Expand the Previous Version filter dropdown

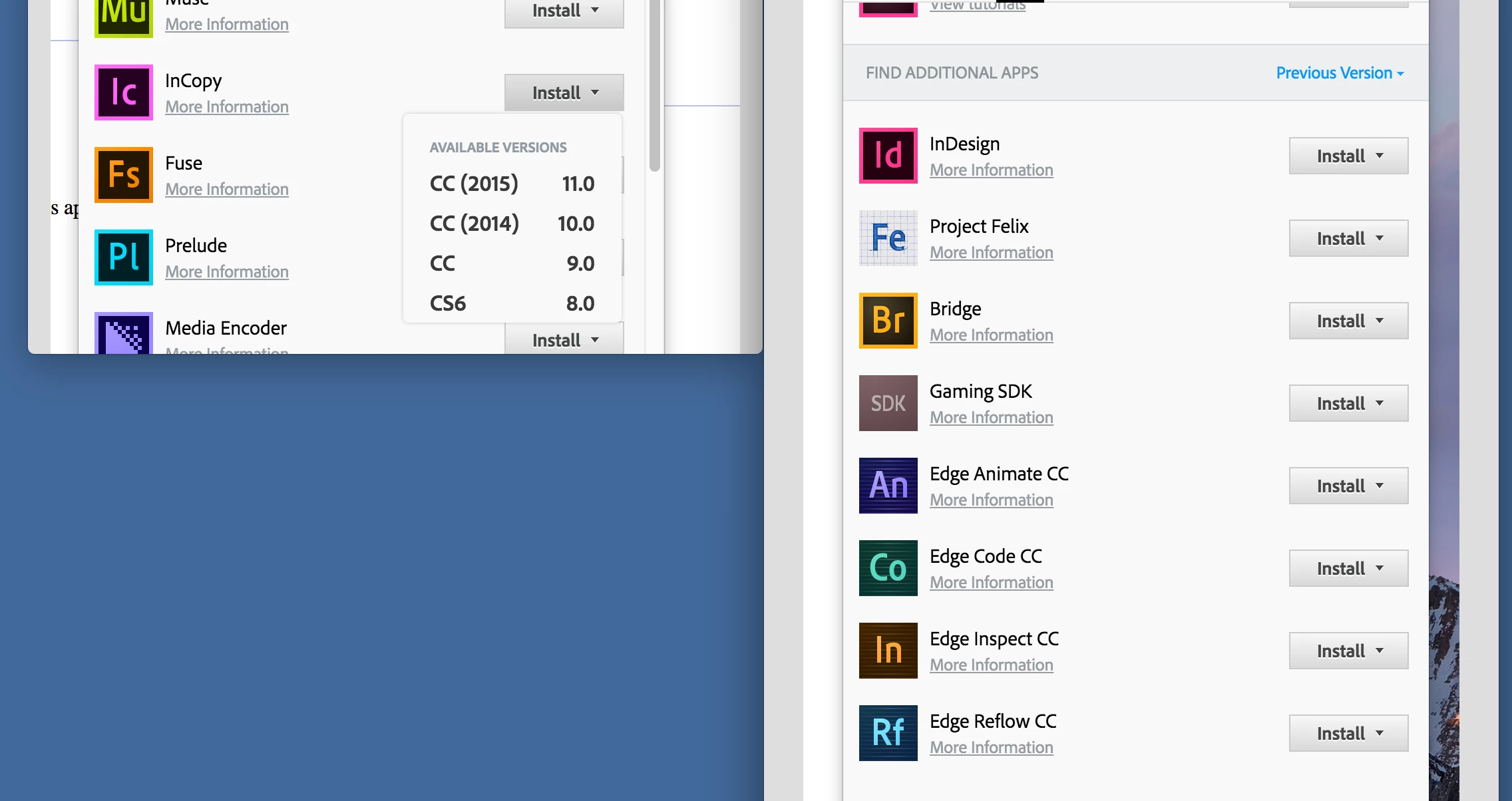click(x=1340, y=73)
